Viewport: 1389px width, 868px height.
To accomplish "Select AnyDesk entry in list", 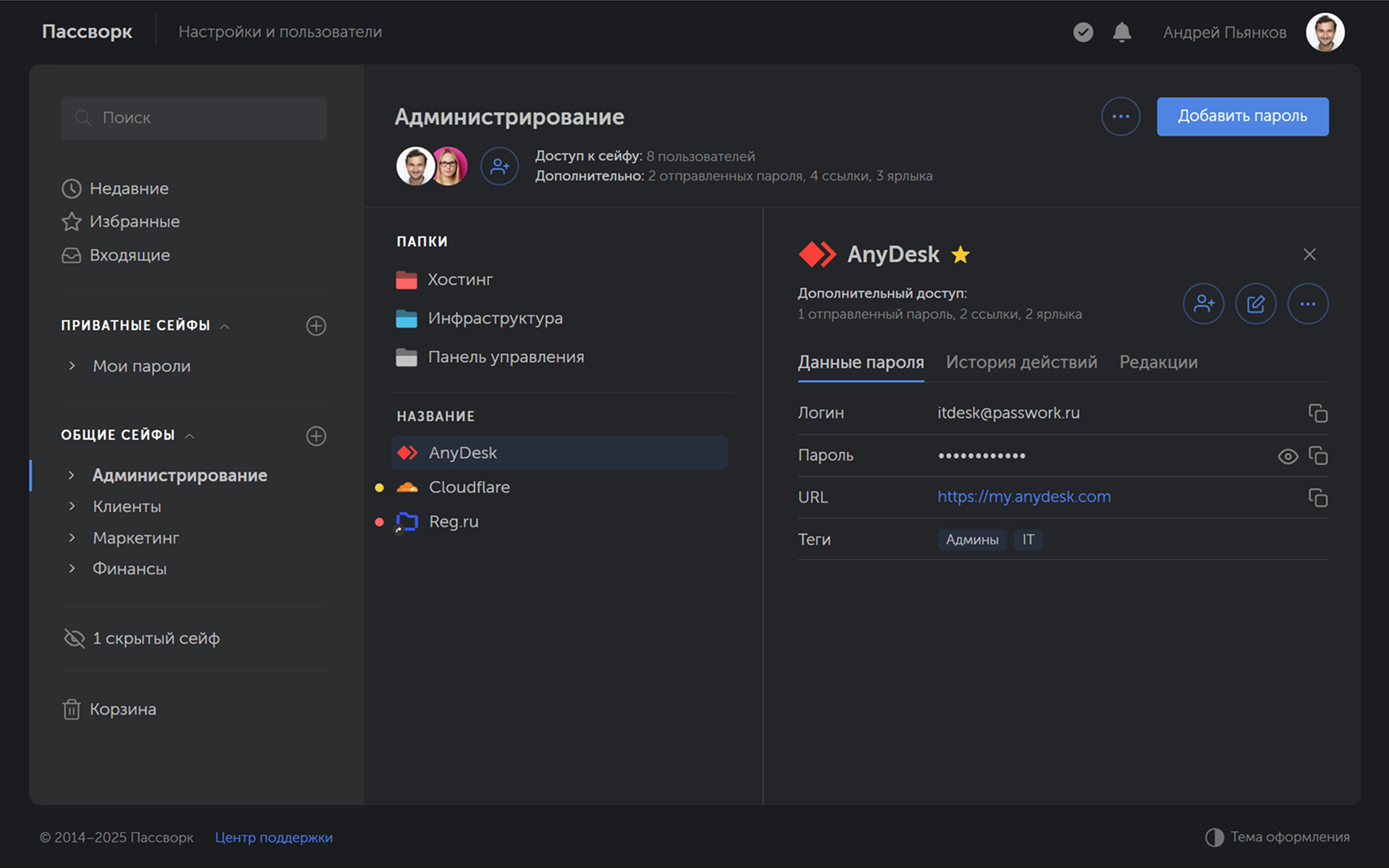I will click(559, 453).
